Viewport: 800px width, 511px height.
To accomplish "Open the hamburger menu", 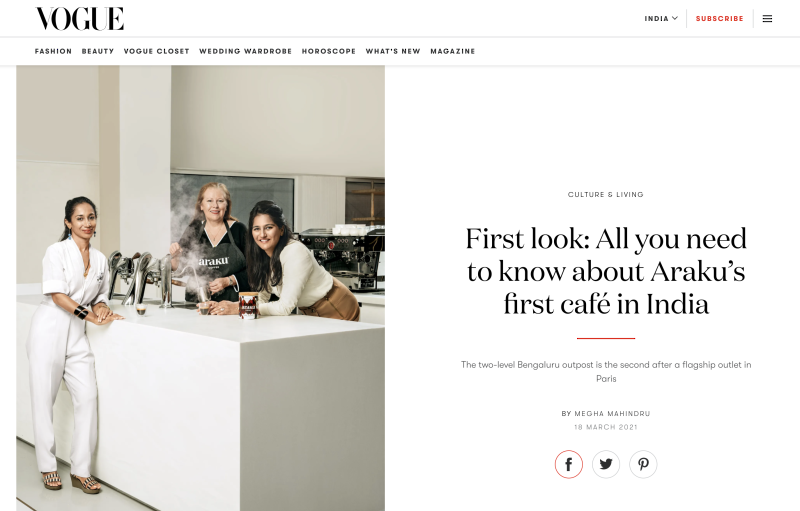I will [x=767, y=19].
